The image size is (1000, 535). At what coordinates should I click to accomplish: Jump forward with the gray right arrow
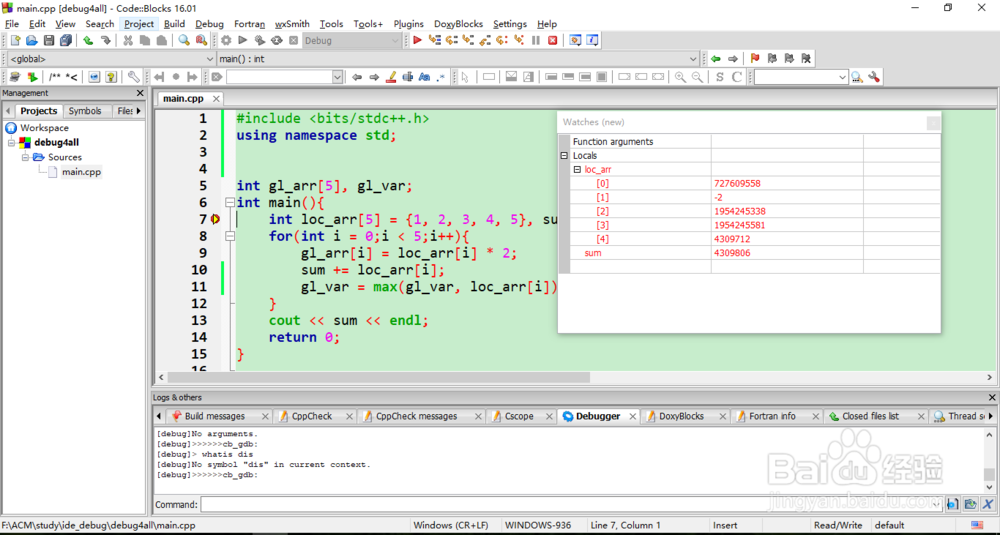click(x=733, y=59)
